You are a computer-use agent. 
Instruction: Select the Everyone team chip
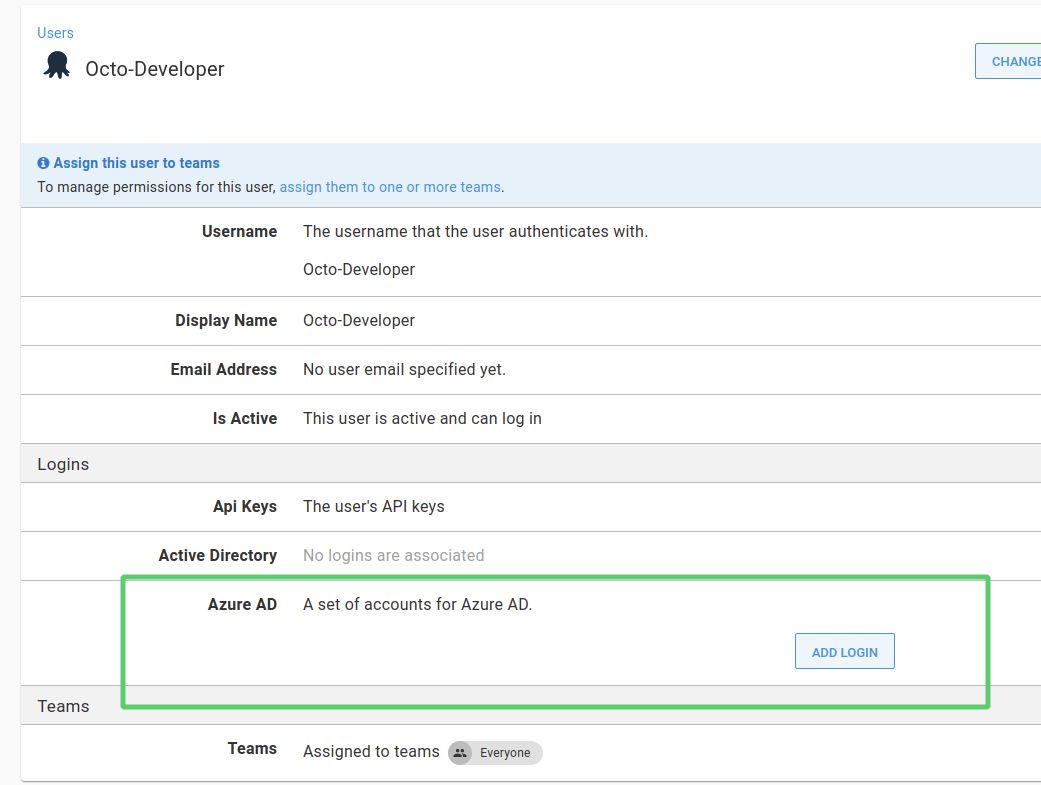(494, 753)
